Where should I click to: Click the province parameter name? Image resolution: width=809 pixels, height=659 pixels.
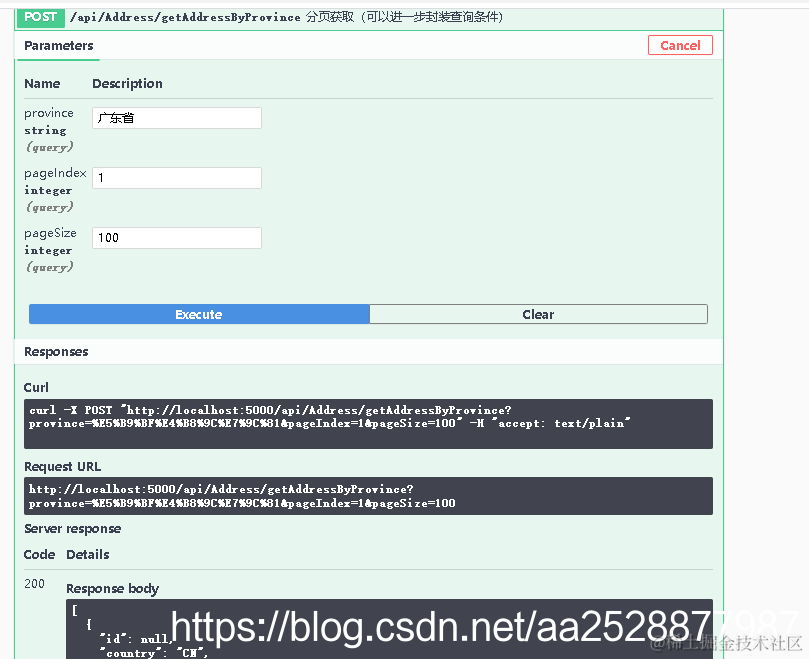point(49,113)
